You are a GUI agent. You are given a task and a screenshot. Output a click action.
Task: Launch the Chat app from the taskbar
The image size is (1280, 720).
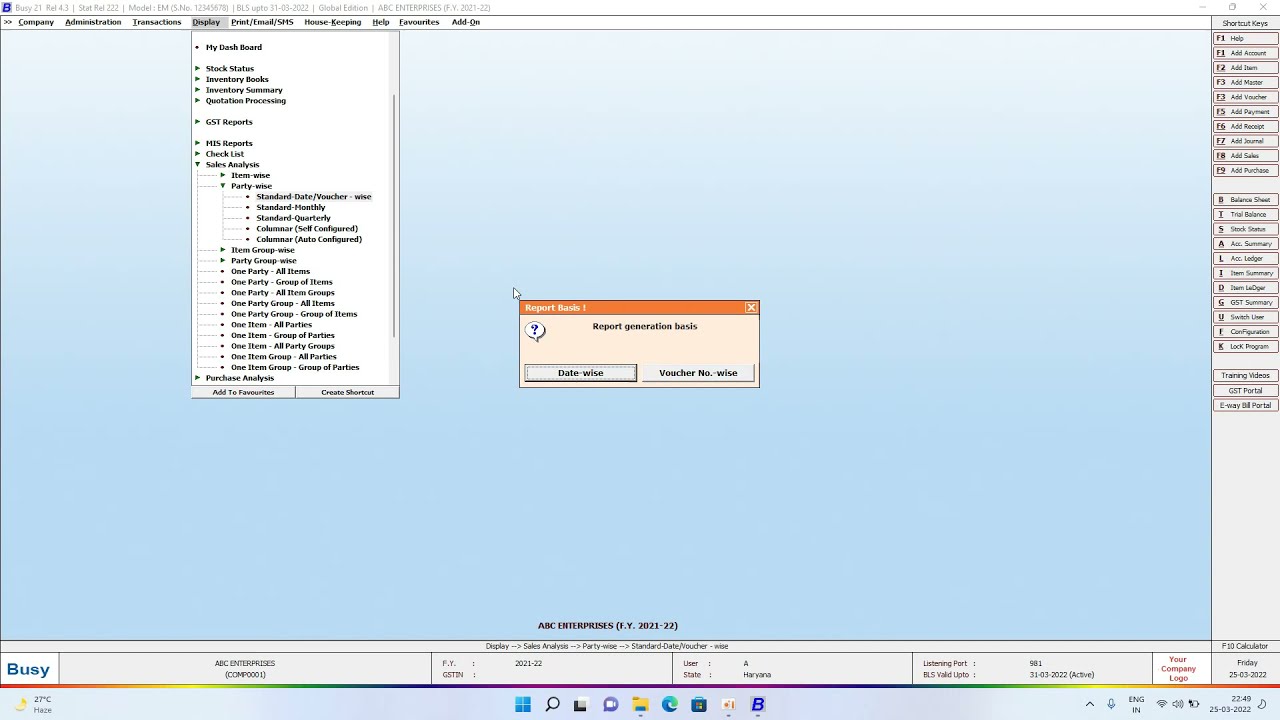611,705
